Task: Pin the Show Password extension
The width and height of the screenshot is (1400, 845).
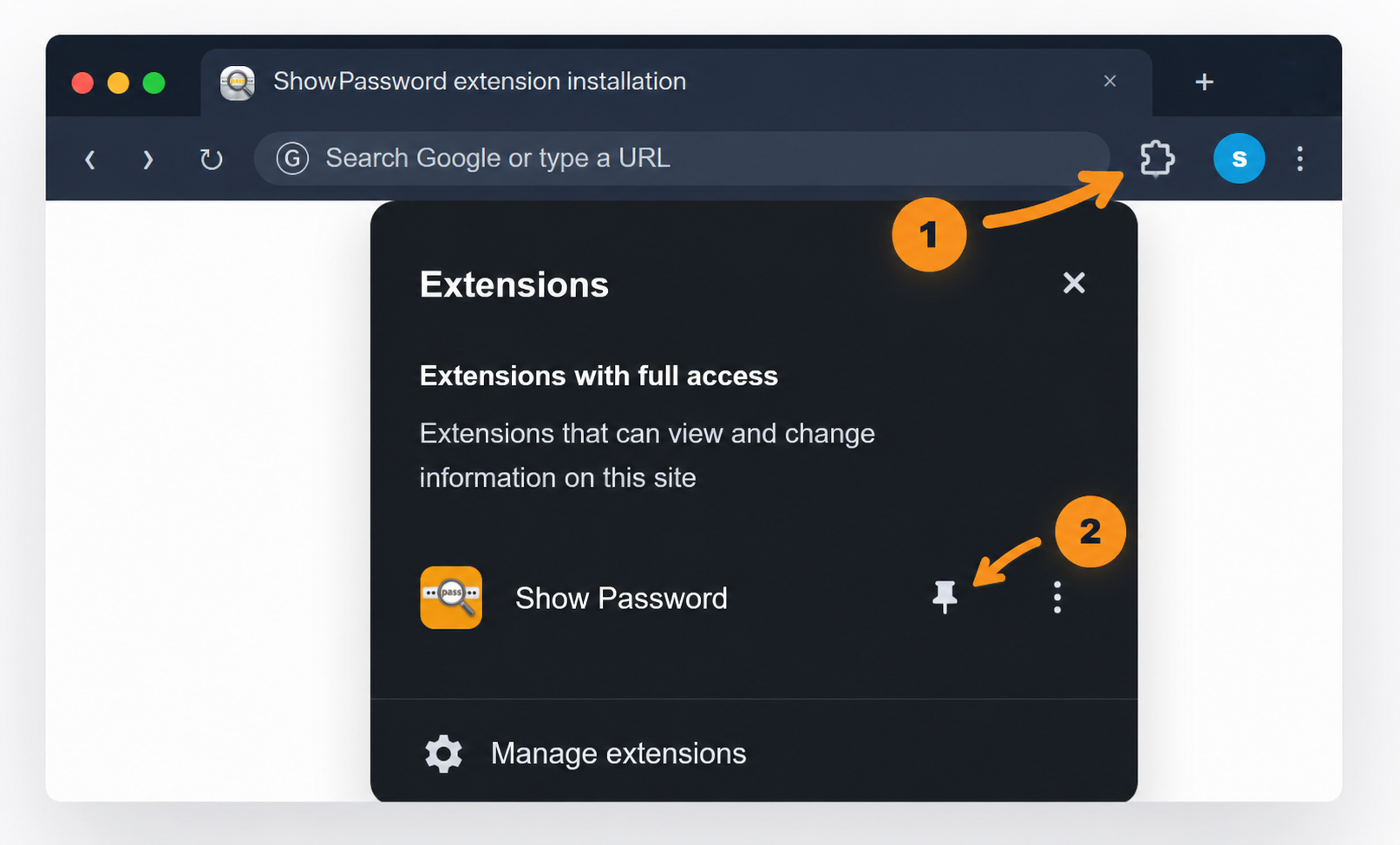Action: (x=945, y=597)
